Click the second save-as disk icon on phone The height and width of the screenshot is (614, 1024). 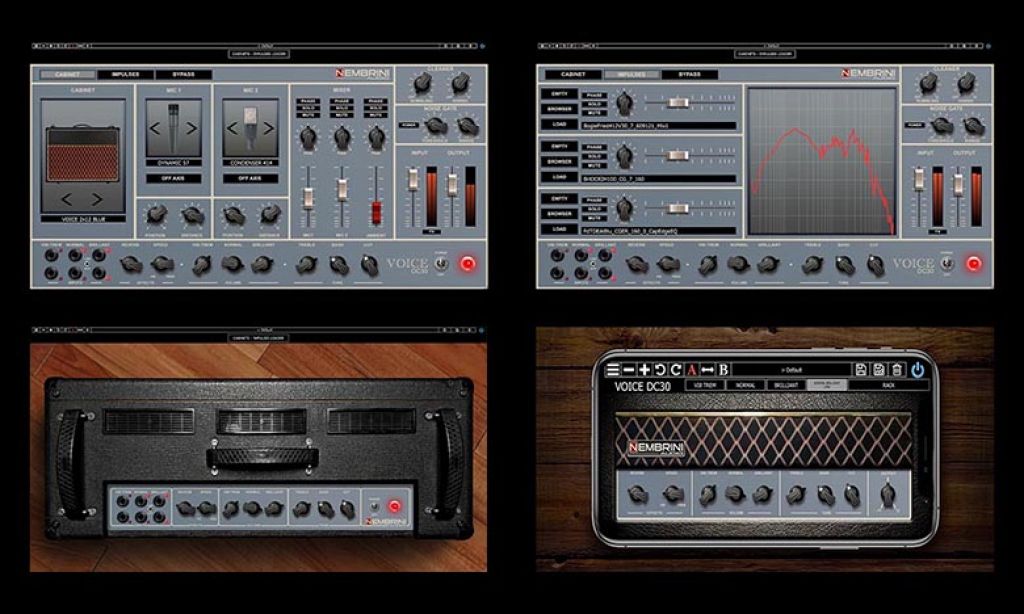(879, 370)
